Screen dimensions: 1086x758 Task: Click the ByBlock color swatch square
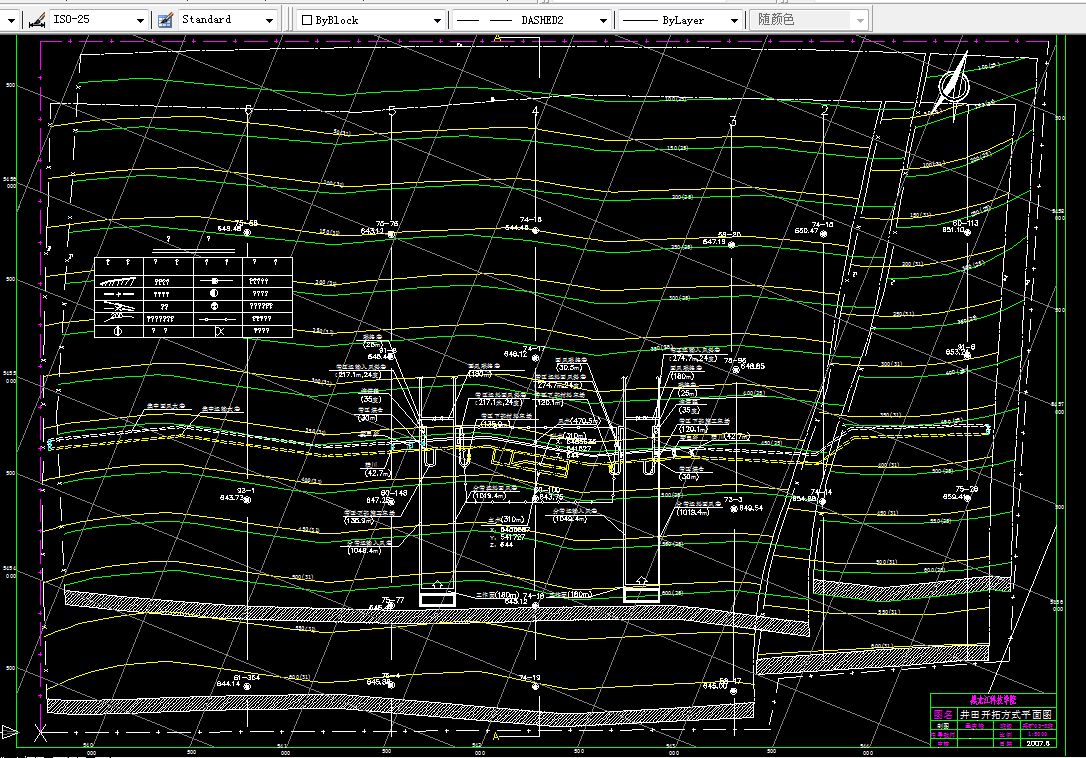coord(307,20)
